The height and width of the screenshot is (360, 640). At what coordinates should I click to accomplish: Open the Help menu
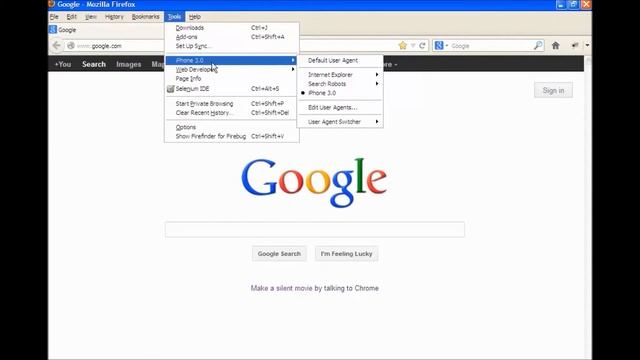click(x=195, y=17)
